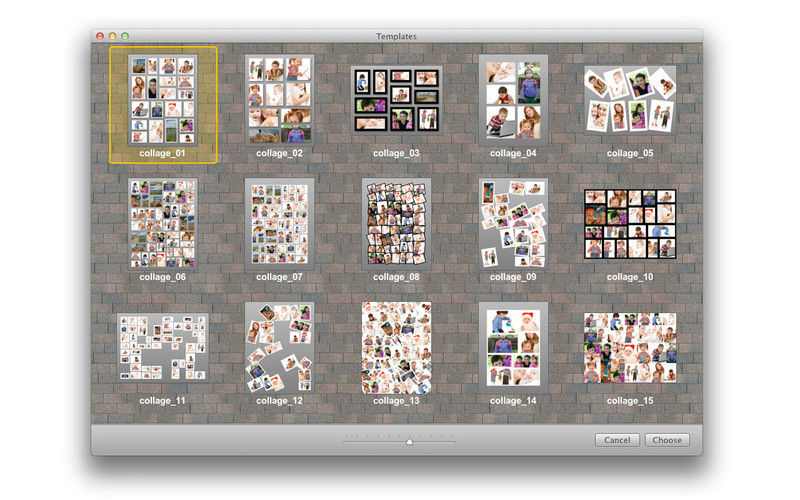Click the collage_08 label text

click(x=396, y=277)
